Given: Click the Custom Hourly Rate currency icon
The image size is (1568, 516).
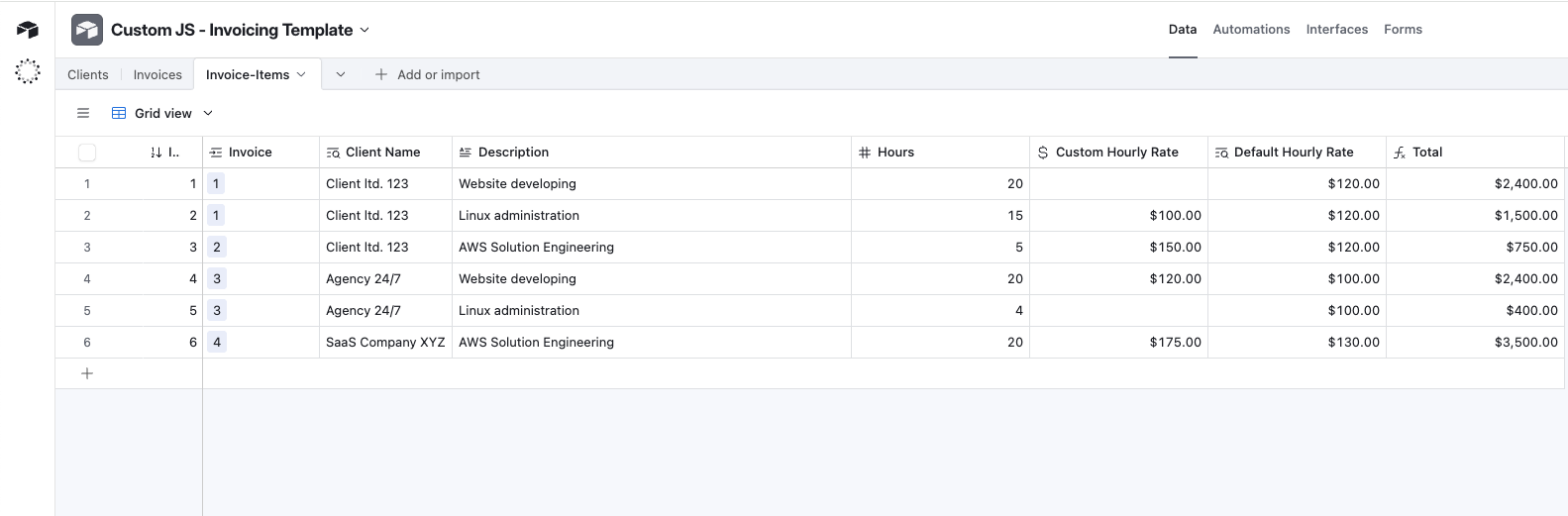Looking at the screenshot, I should (1043, 153).
